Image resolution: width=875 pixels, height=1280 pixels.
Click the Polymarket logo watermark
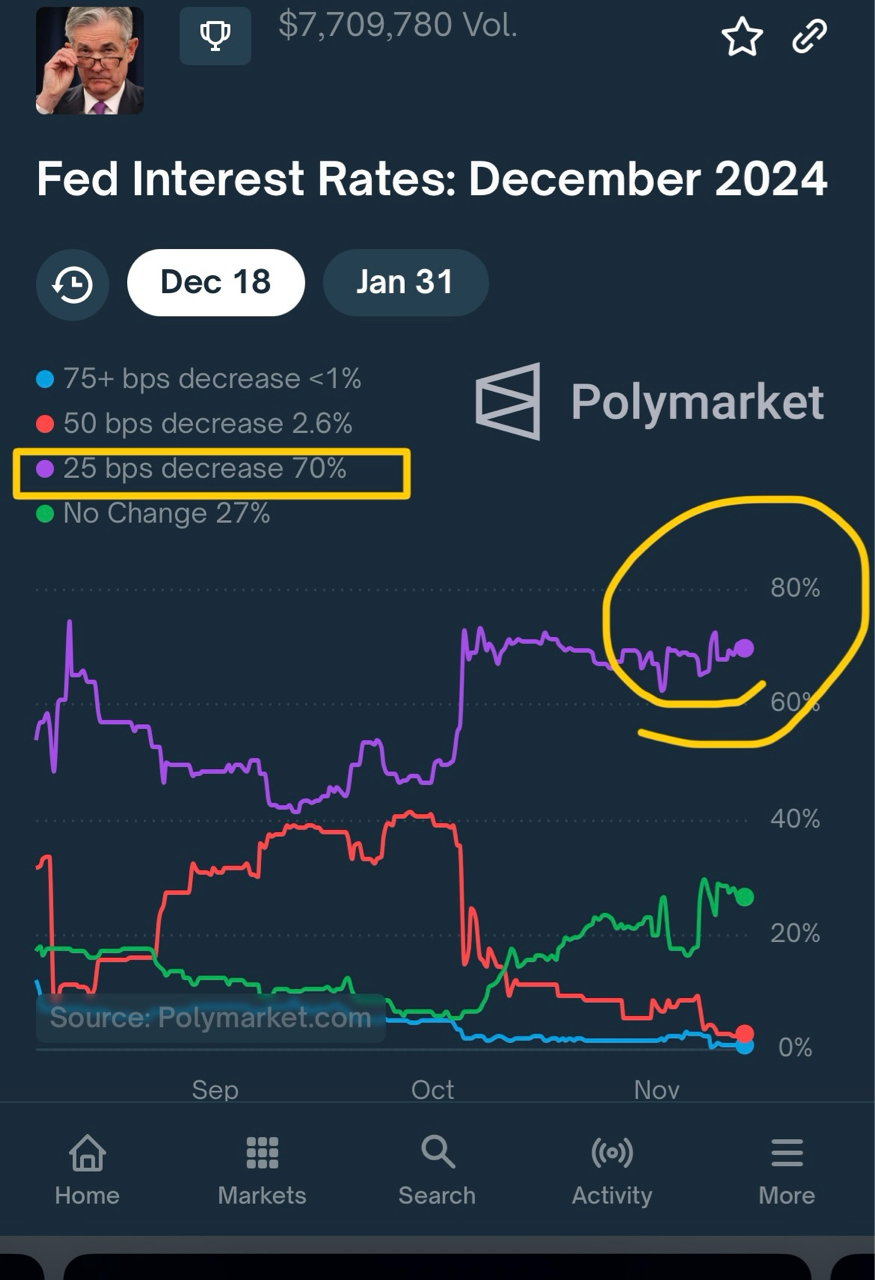pyautogui.click(x=650, y=401)
